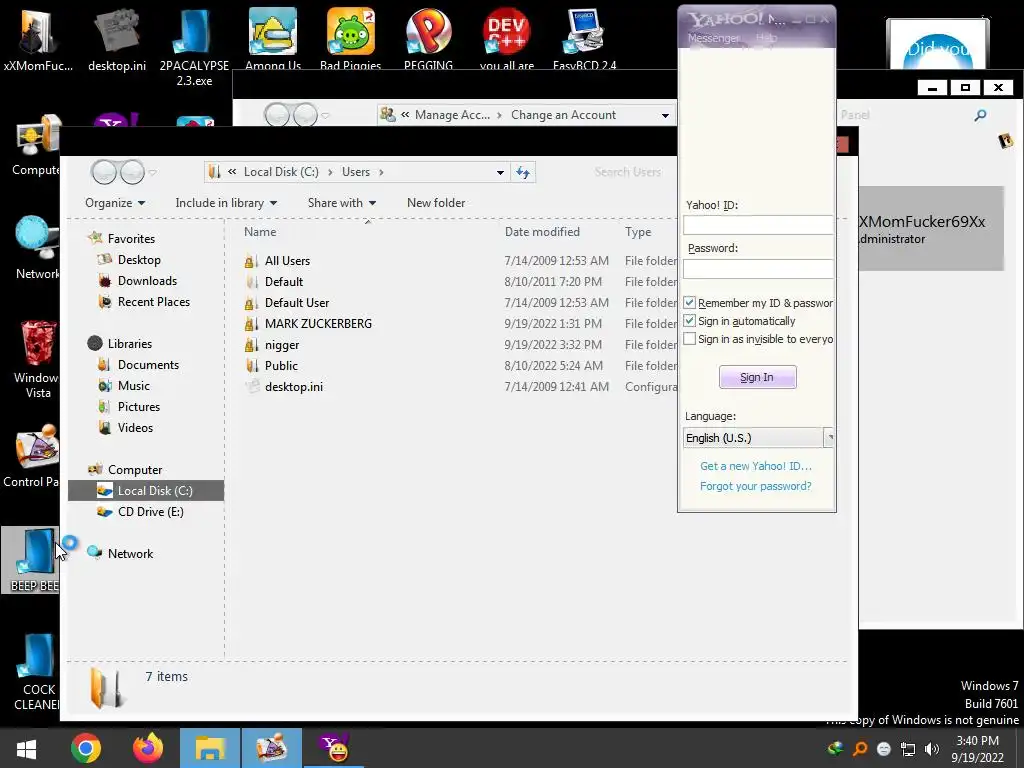This screenshot has height=768, width=1024.
Task: Open the Organize dropdown menu
Action: pyautogui.click(x=115, y=203)
